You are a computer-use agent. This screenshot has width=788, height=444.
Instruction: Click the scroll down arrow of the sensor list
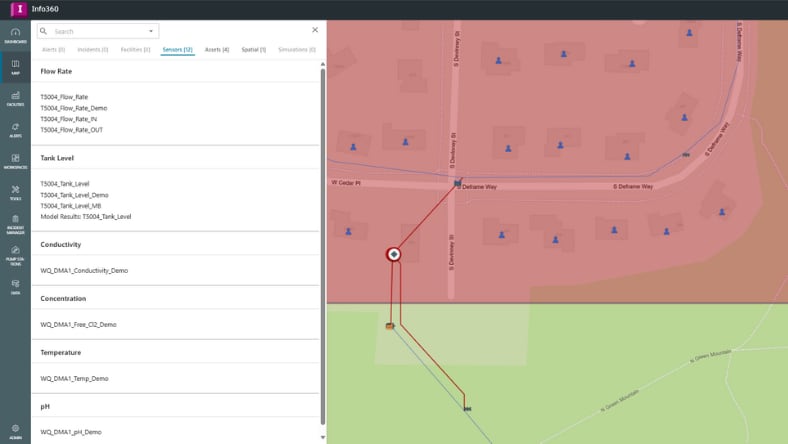(x=323, y=437)
